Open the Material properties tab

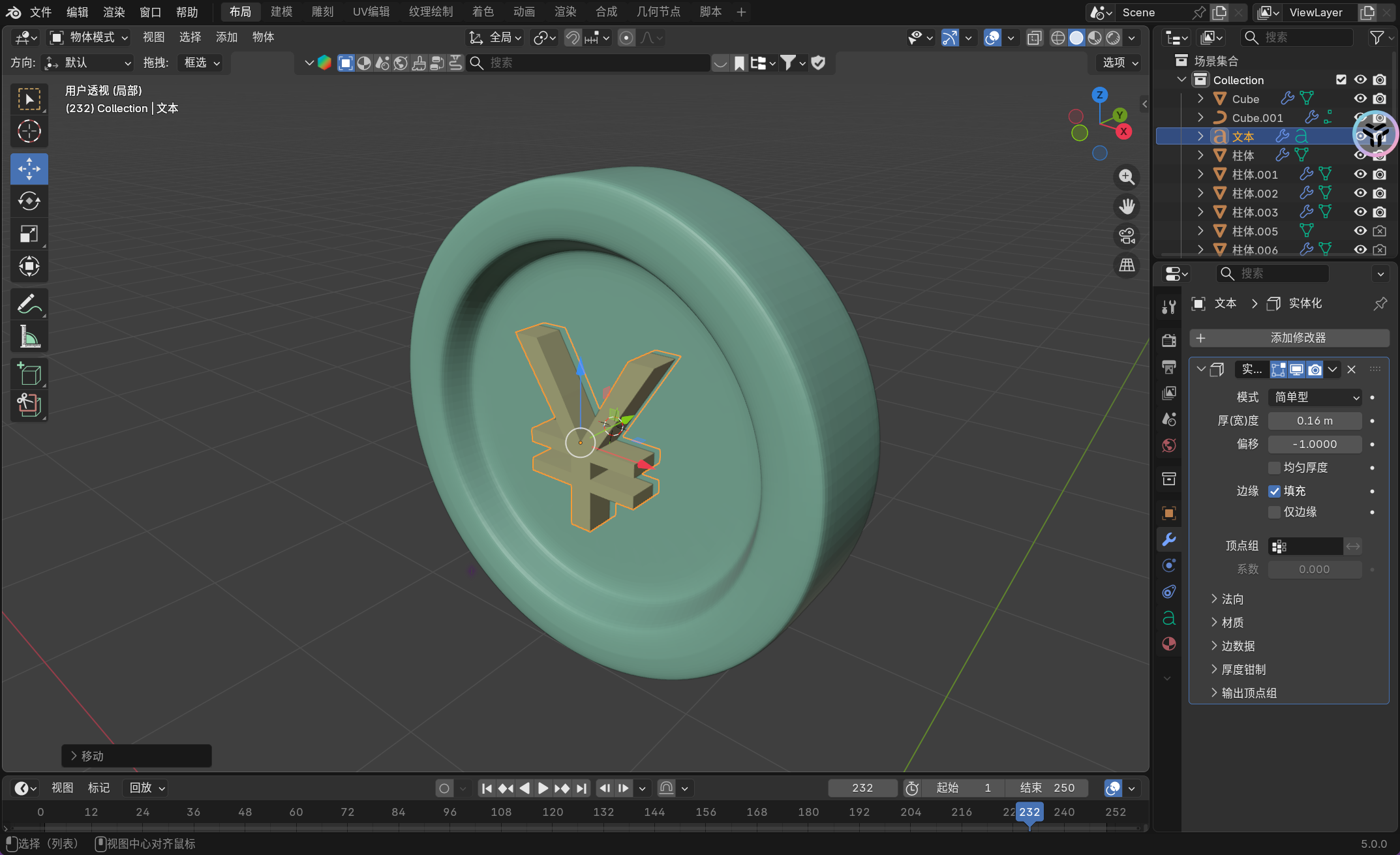pyautogui.click(x=1168, y=644)
